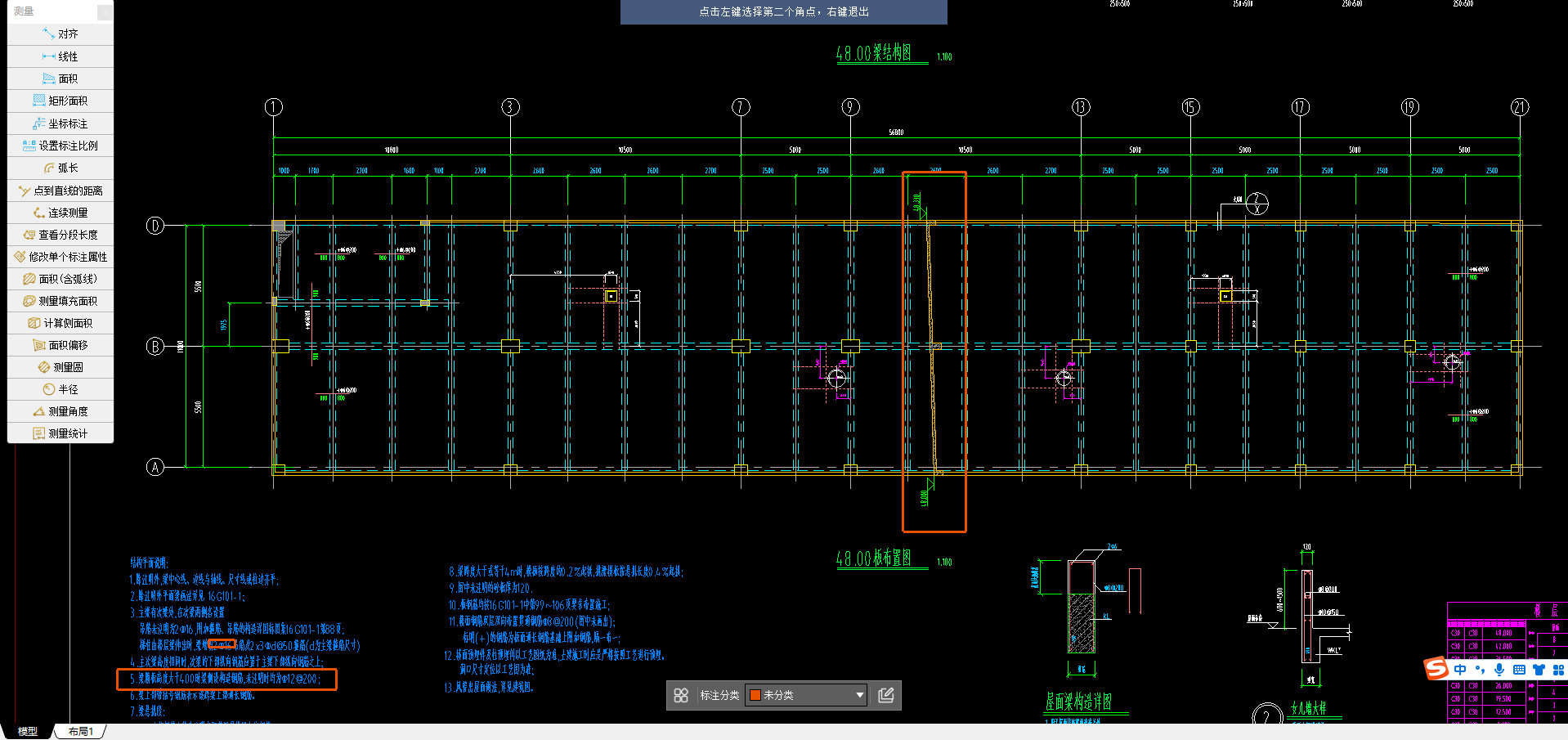
Task: Click axis bubble 9 at top
Action: point(850,107)
